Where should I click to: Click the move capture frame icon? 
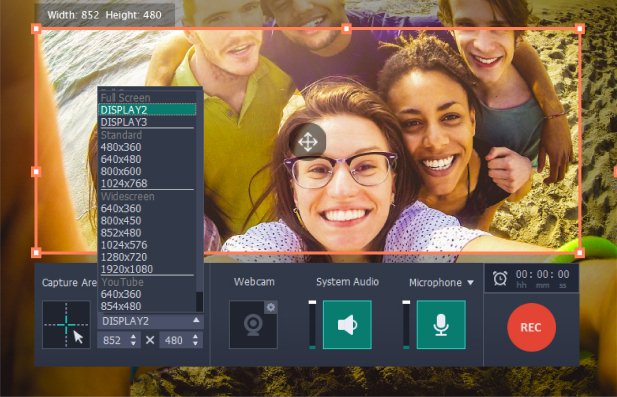308,142
